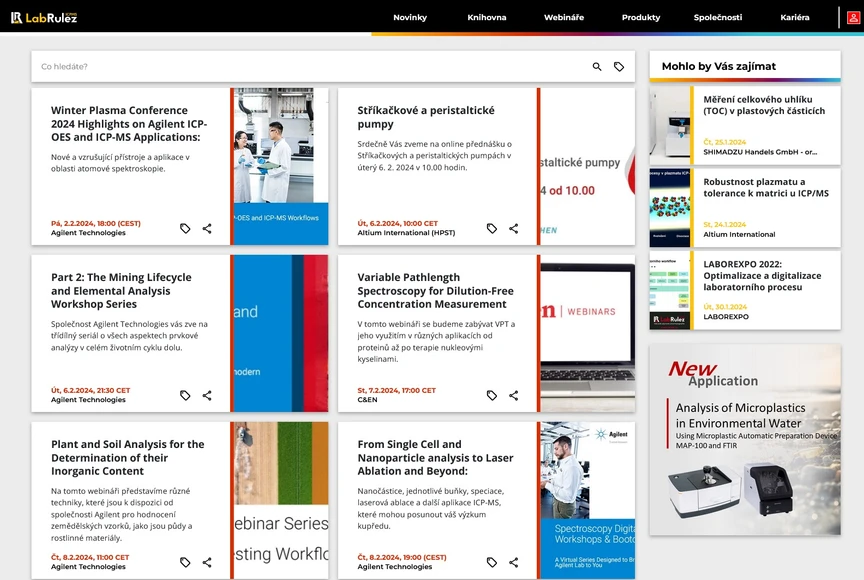Click 'Út, 30.1.2024' date in sidebar
Viewport: 864px width, 580px height.
(x=725, y=307)
